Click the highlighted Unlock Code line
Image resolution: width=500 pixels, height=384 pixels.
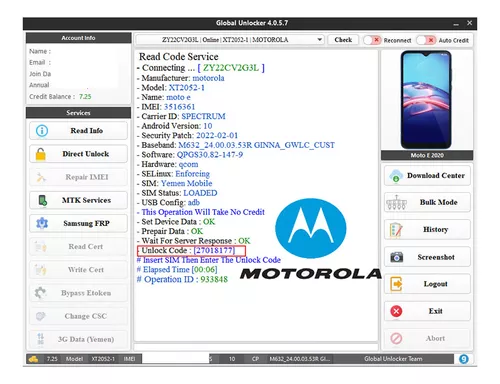(x=191, y=251)
